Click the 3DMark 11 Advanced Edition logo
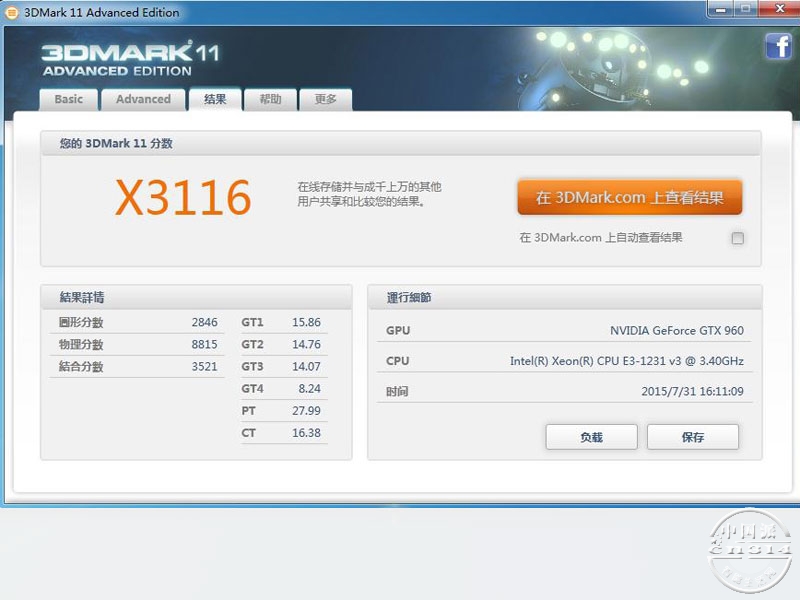Image resolution: width=800 pixels, height=600 pixels. pos(130,59)
